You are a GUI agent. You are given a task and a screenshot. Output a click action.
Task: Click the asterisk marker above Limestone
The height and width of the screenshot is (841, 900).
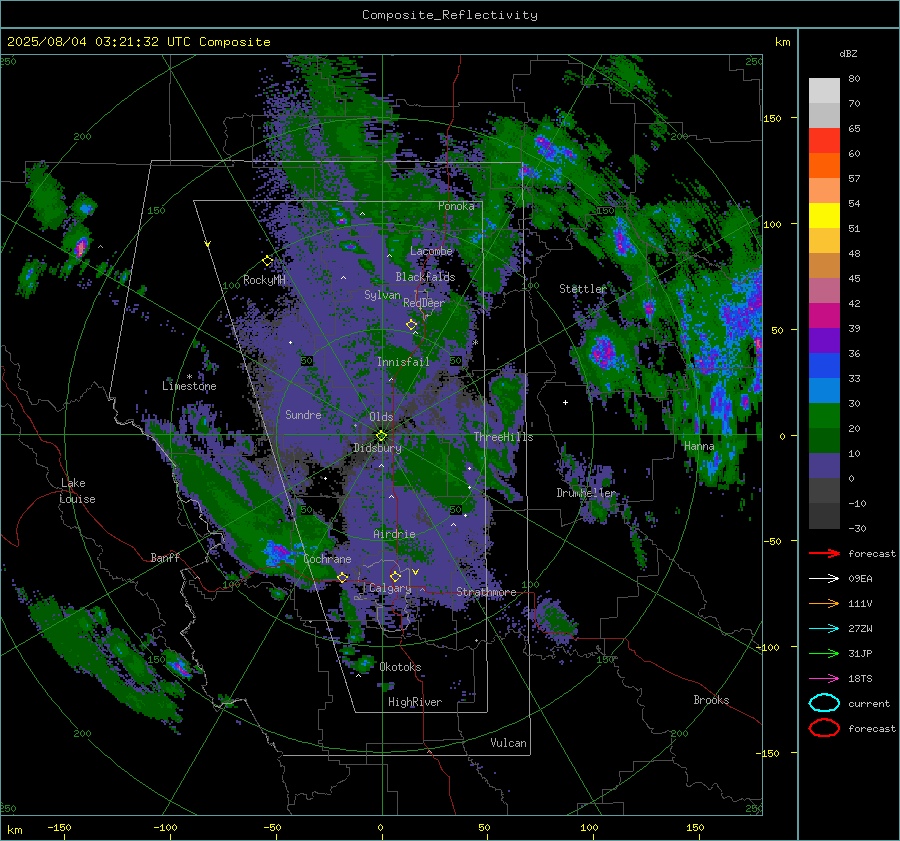pyautogui.click(x=189, y=377)
